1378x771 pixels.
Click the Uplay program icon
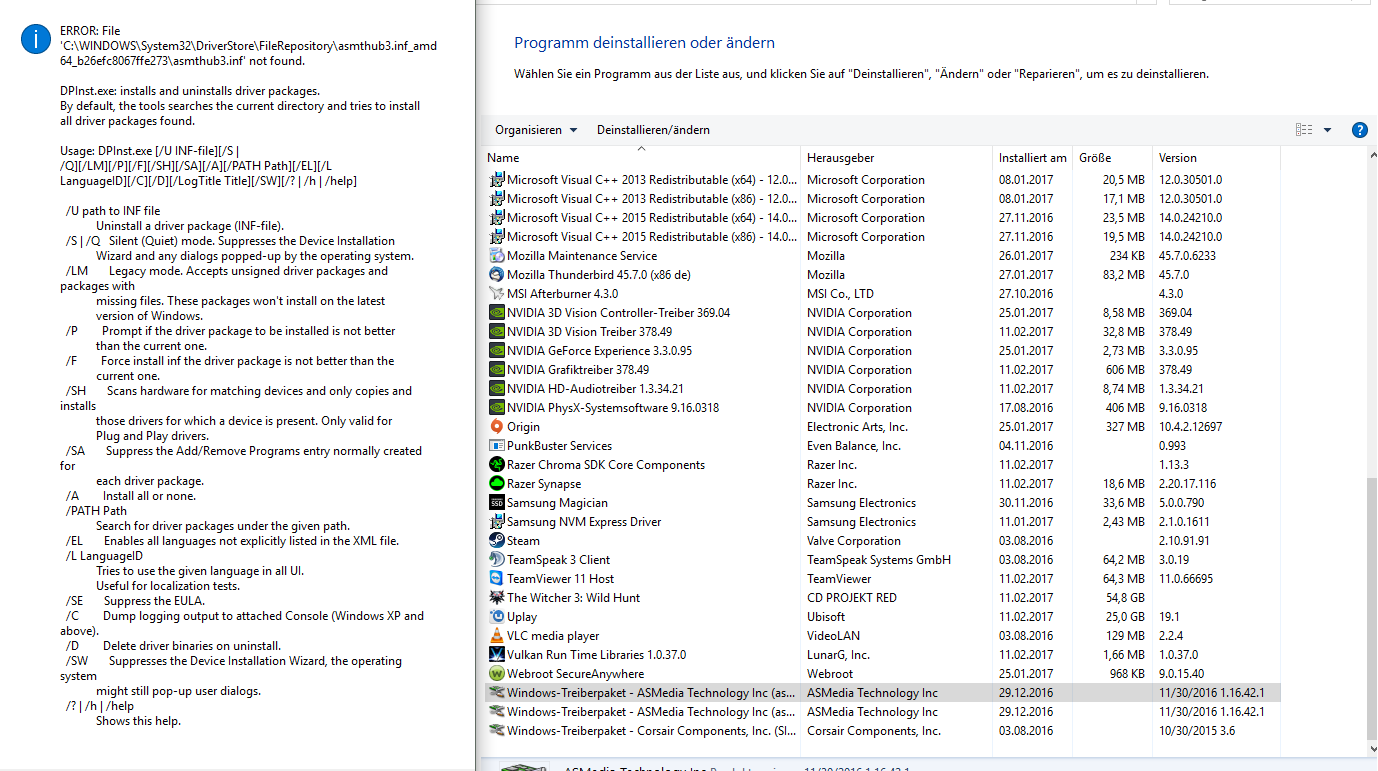pyautogui.click(x=497, y=617)
